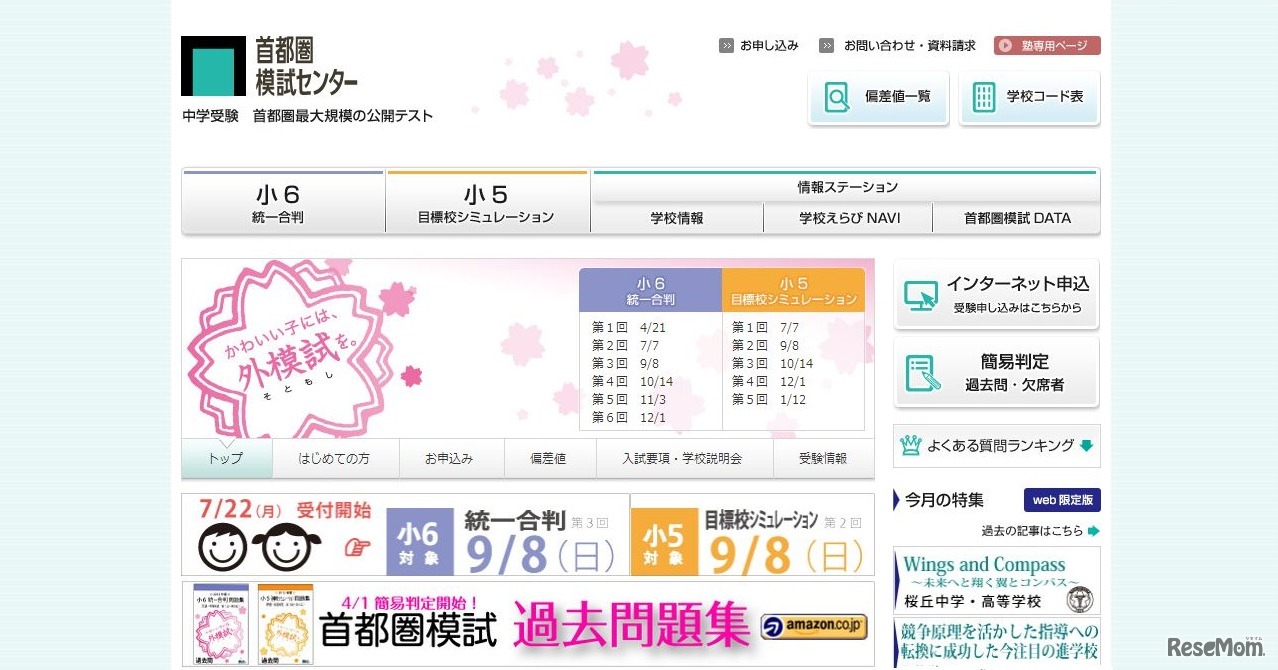Image resolution: width=1278 pixels, height=670 pixels.
Task: Click the インターネット申込 monitor icon
Action: click(x=921, y=295)
